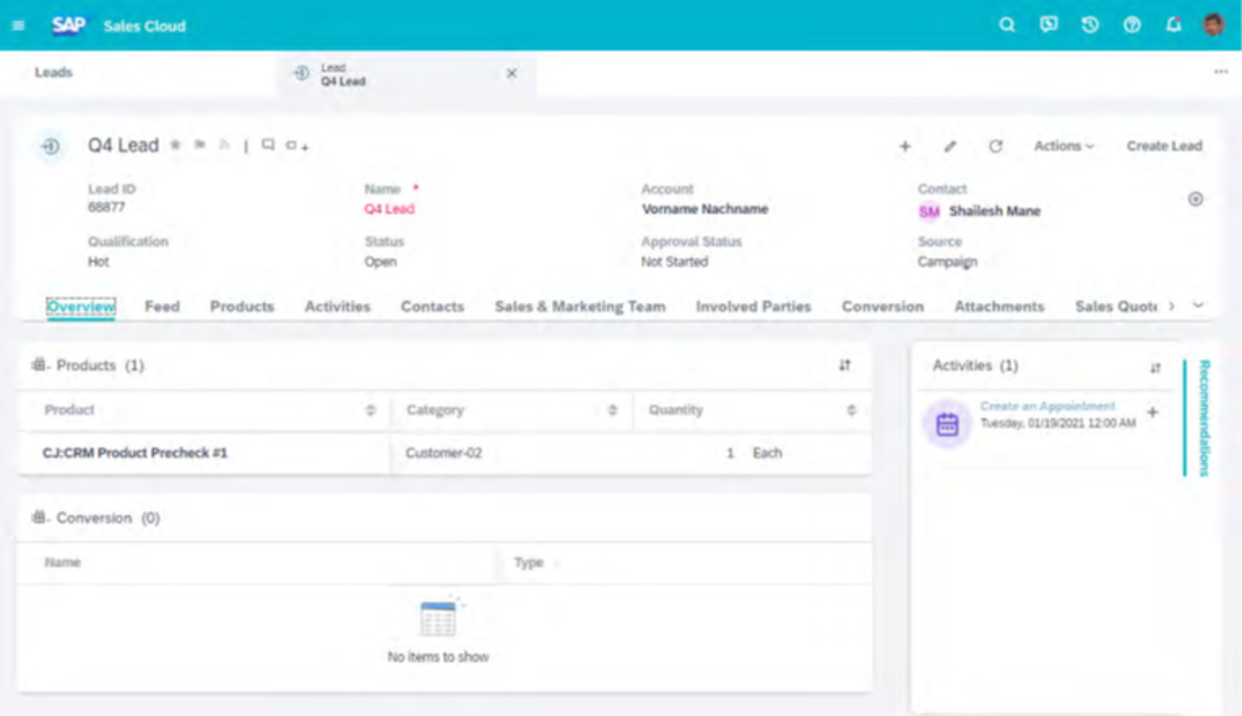Image resolution: width=1242 pixels, height=716 pixels.
Task: Open the Involved Parties tab
Action: [753, 307]
